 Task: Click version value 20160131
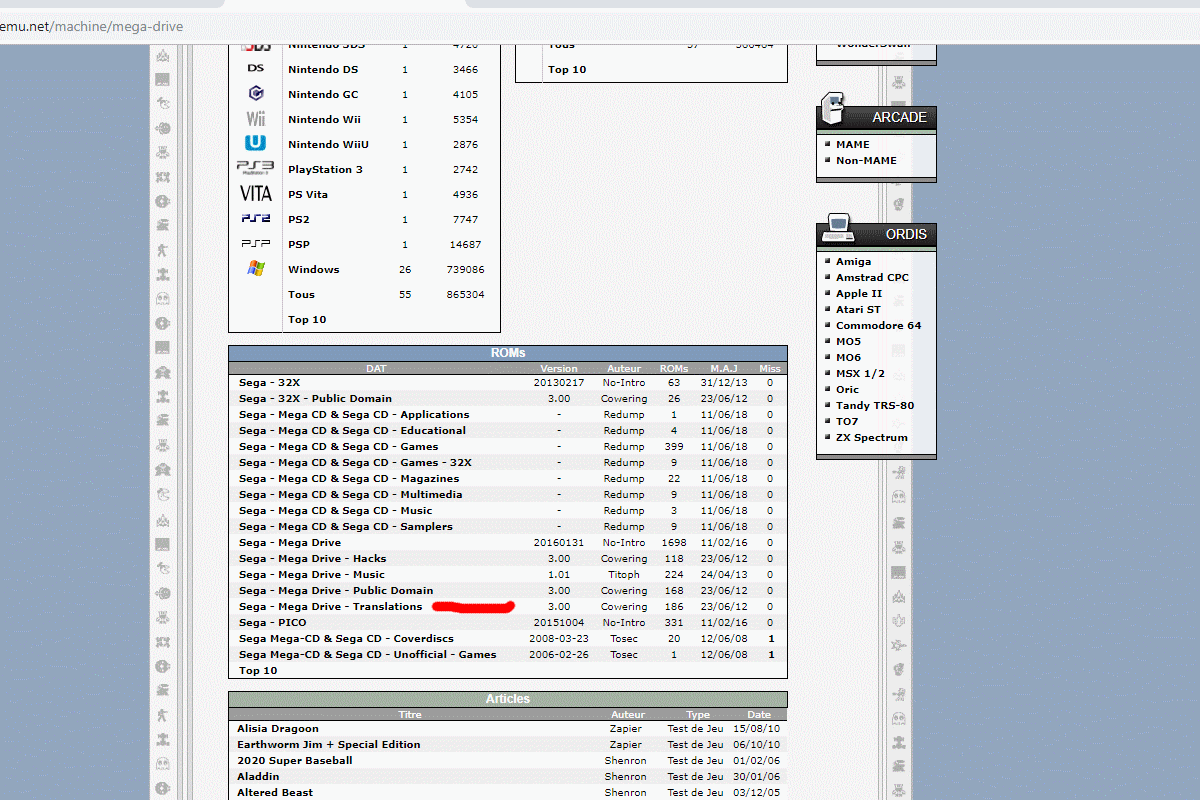(x=559, y=542)
